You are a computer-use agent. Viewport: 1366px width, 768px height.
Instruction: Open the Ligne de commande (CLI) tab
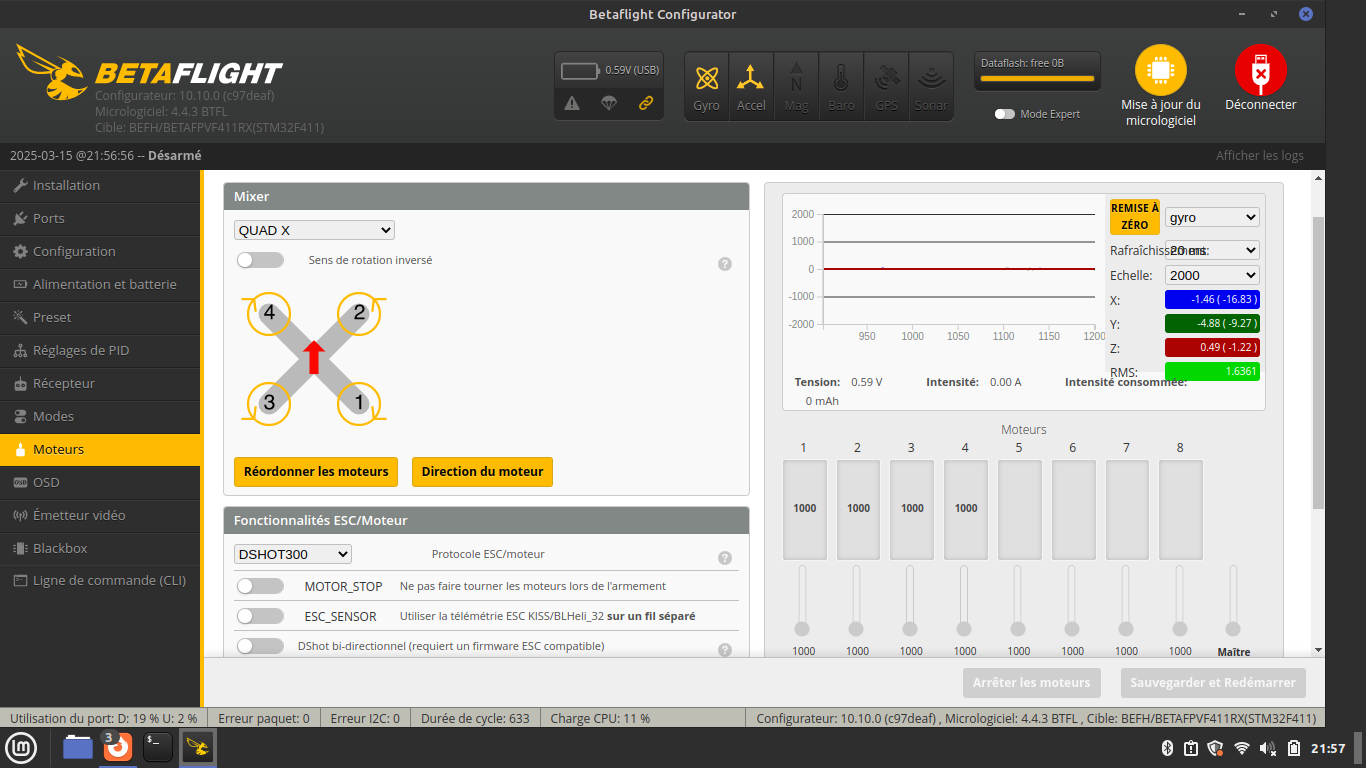coord(109,580)
